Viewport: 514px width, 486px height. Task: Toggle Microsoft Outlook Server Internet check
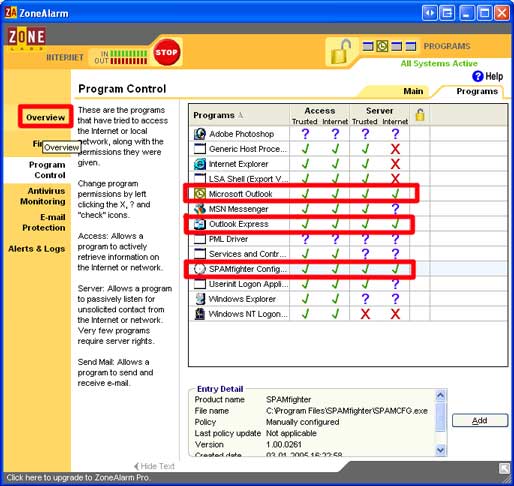(x=395, y=194)
